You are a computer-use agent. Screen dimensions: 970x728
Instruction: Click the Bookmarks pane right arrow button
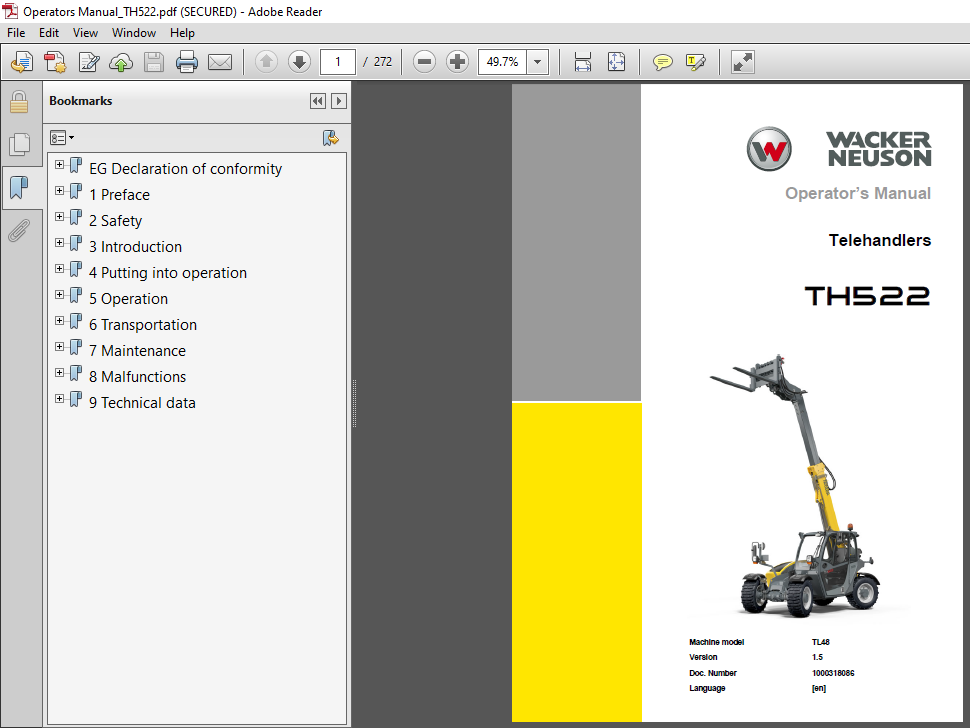coord(338,101)
